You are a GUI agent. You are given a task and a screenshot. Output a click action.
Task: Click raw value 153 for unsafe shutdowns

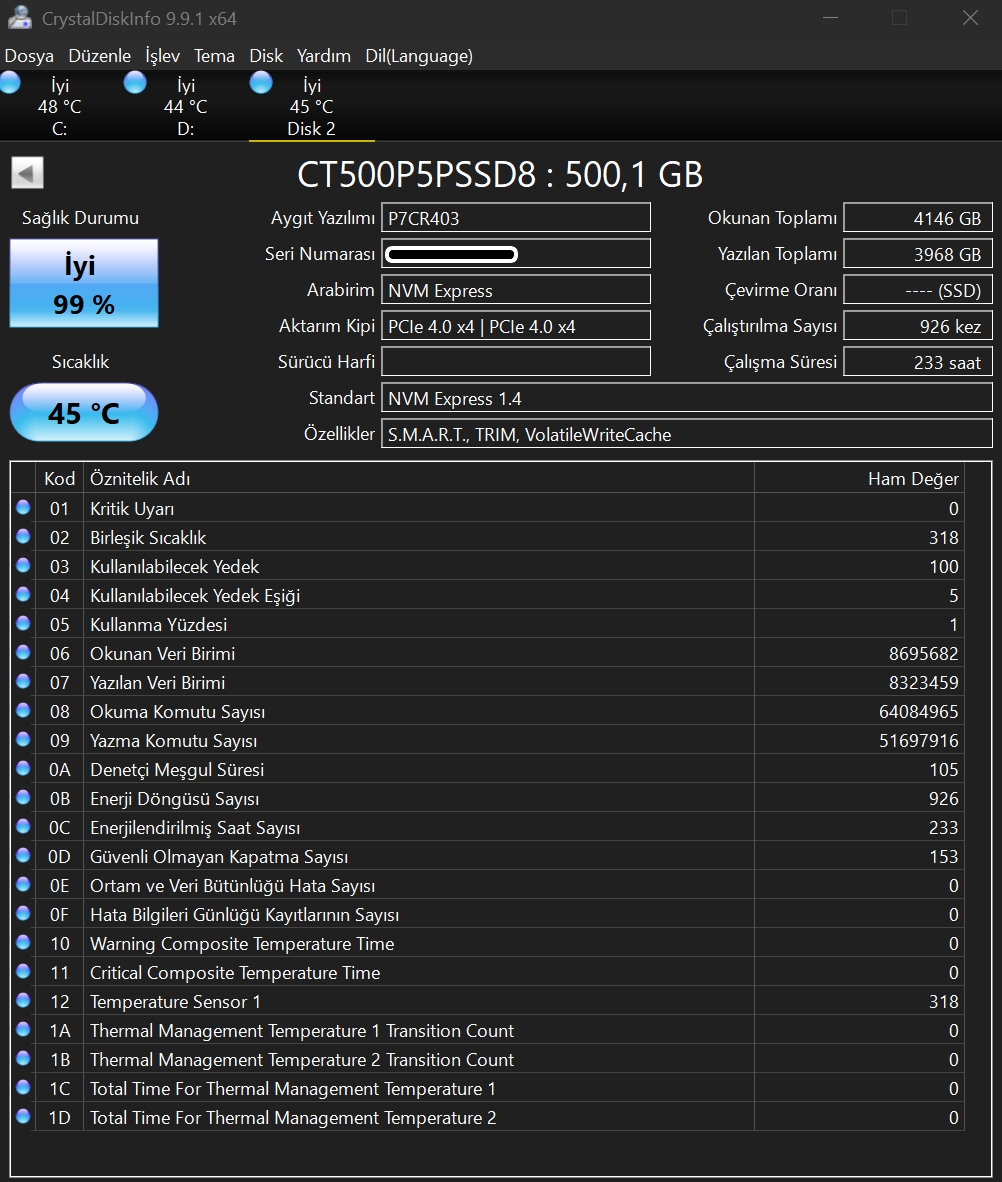943,856
